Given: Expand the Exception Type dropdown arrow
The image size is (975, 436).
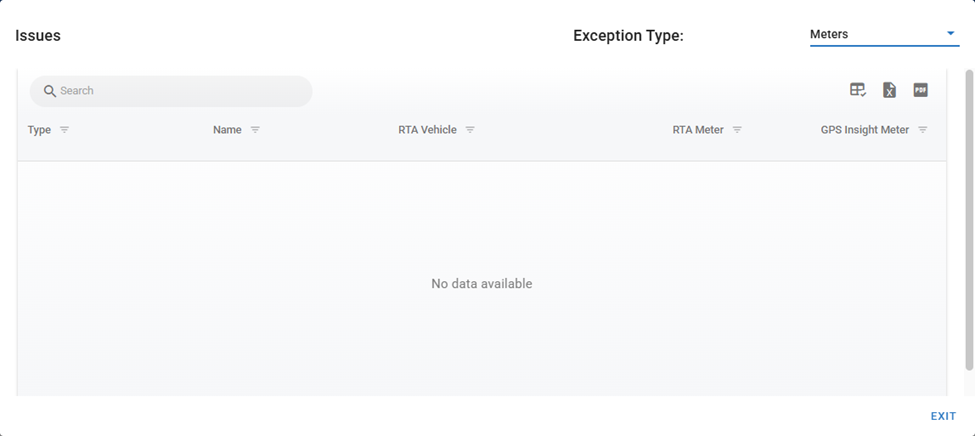Looking at the screenshot, I should click(951, 34).
